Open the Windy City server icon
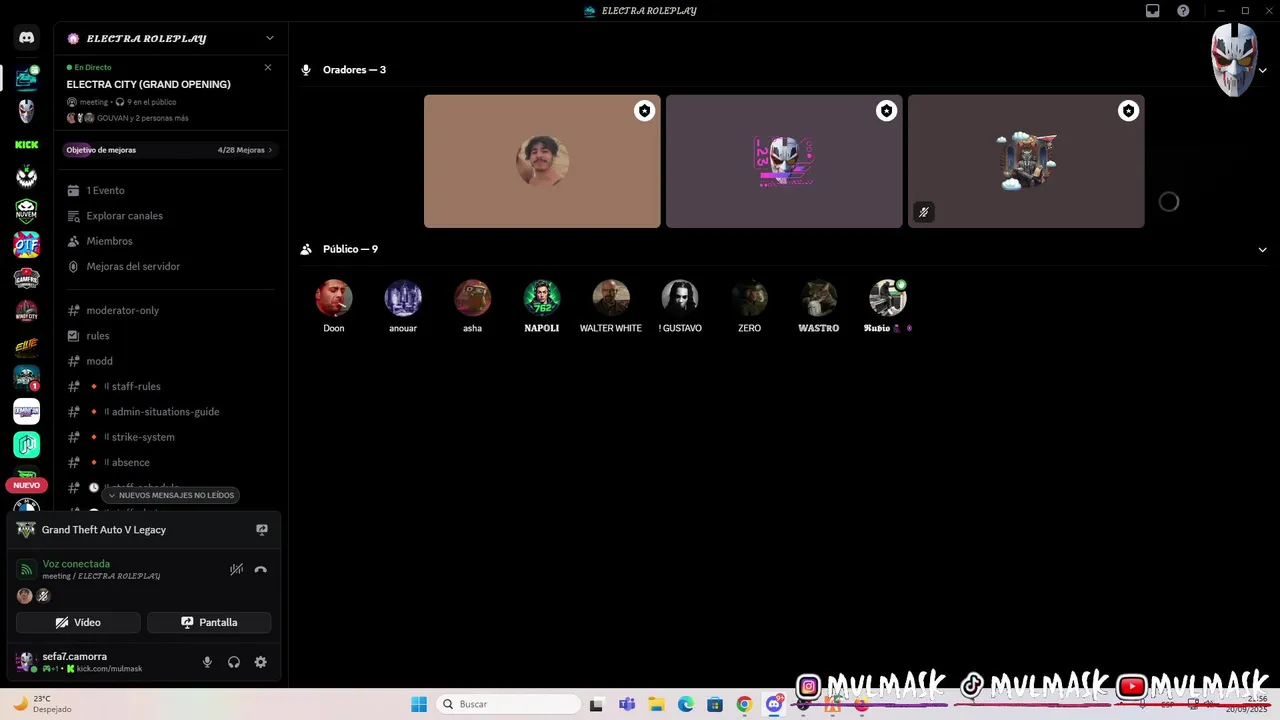 click(x=27, y=312)
